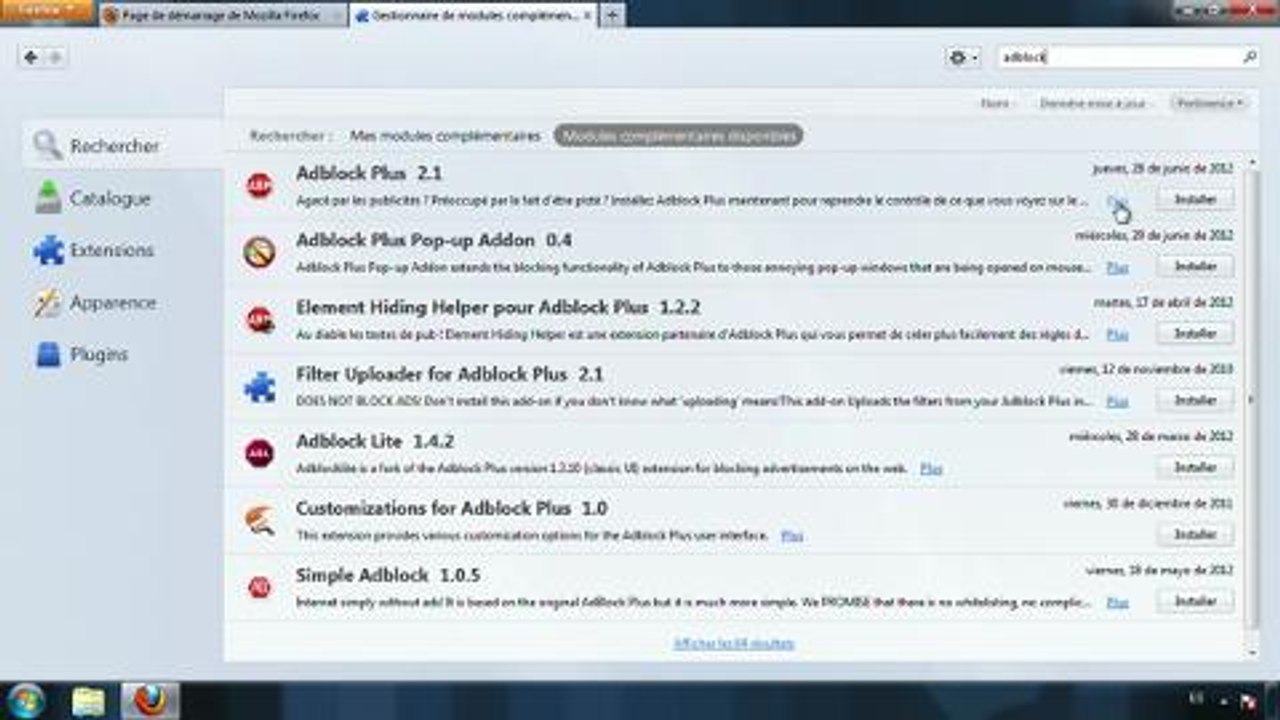Click the Customizations for Adblock Plus icon
The width and height of the screenshot is (1280, 720).
[x=259, y=520]
